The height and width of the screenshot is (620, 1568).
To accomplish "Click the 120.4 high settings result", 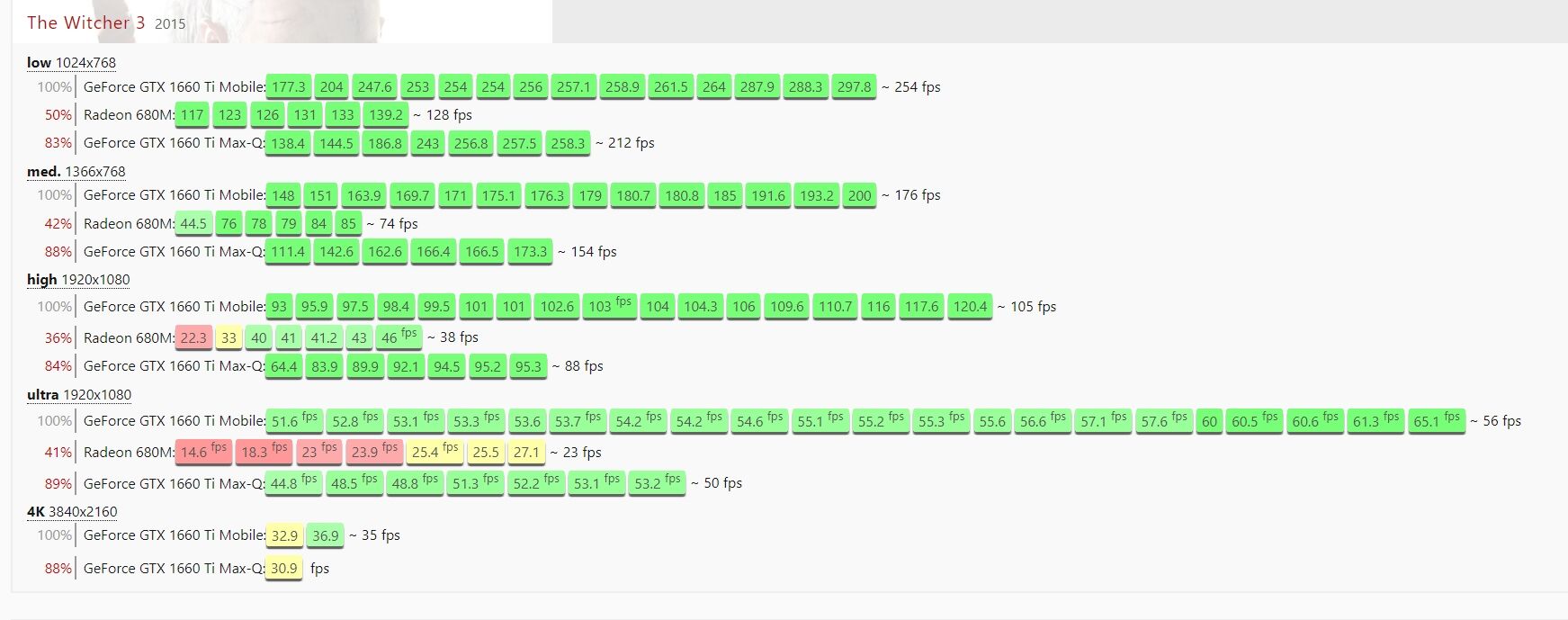I will coord(971,306).
